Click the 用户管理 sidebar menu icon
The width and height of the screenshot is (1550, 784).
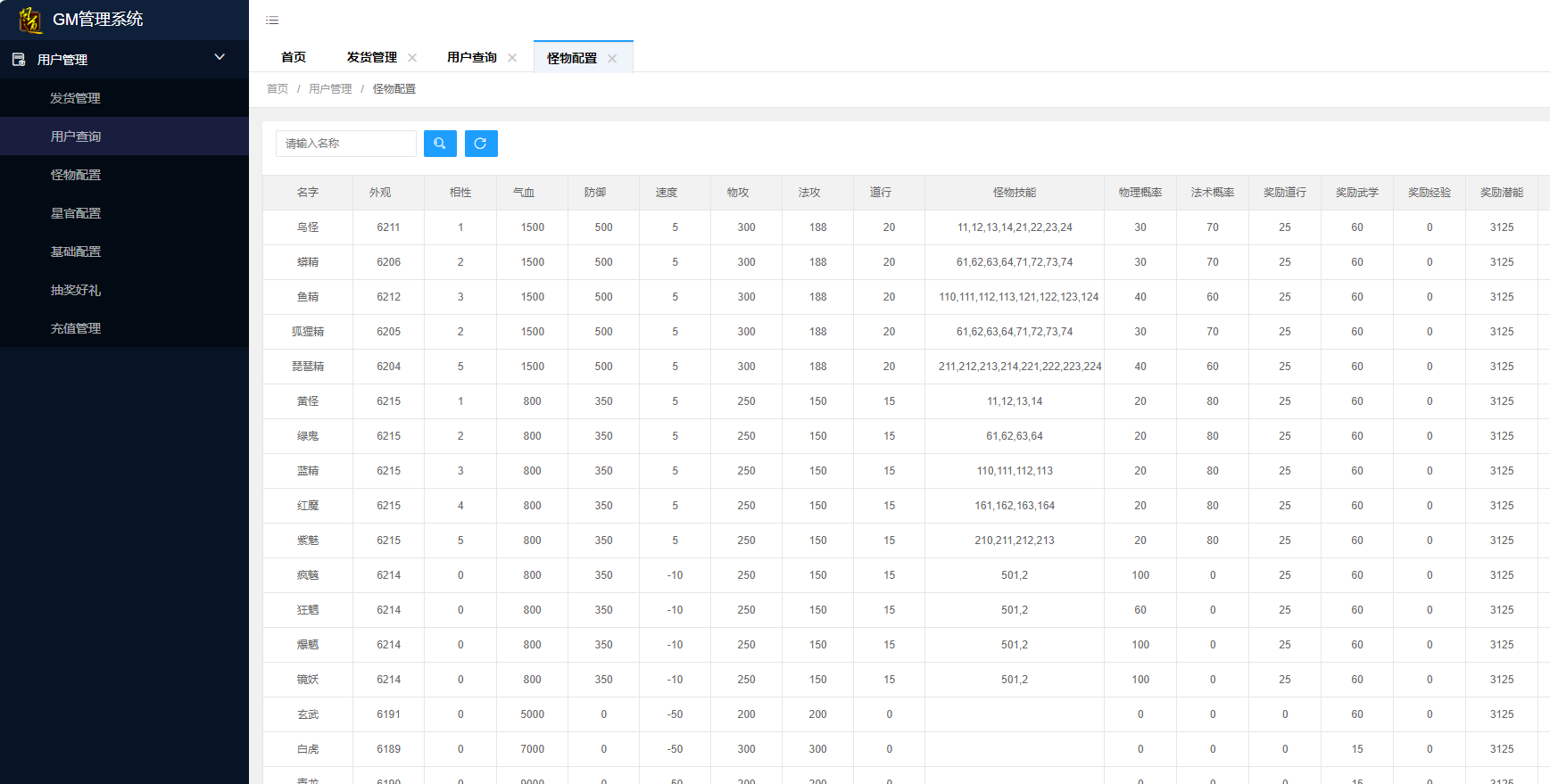tap(19, 60)
